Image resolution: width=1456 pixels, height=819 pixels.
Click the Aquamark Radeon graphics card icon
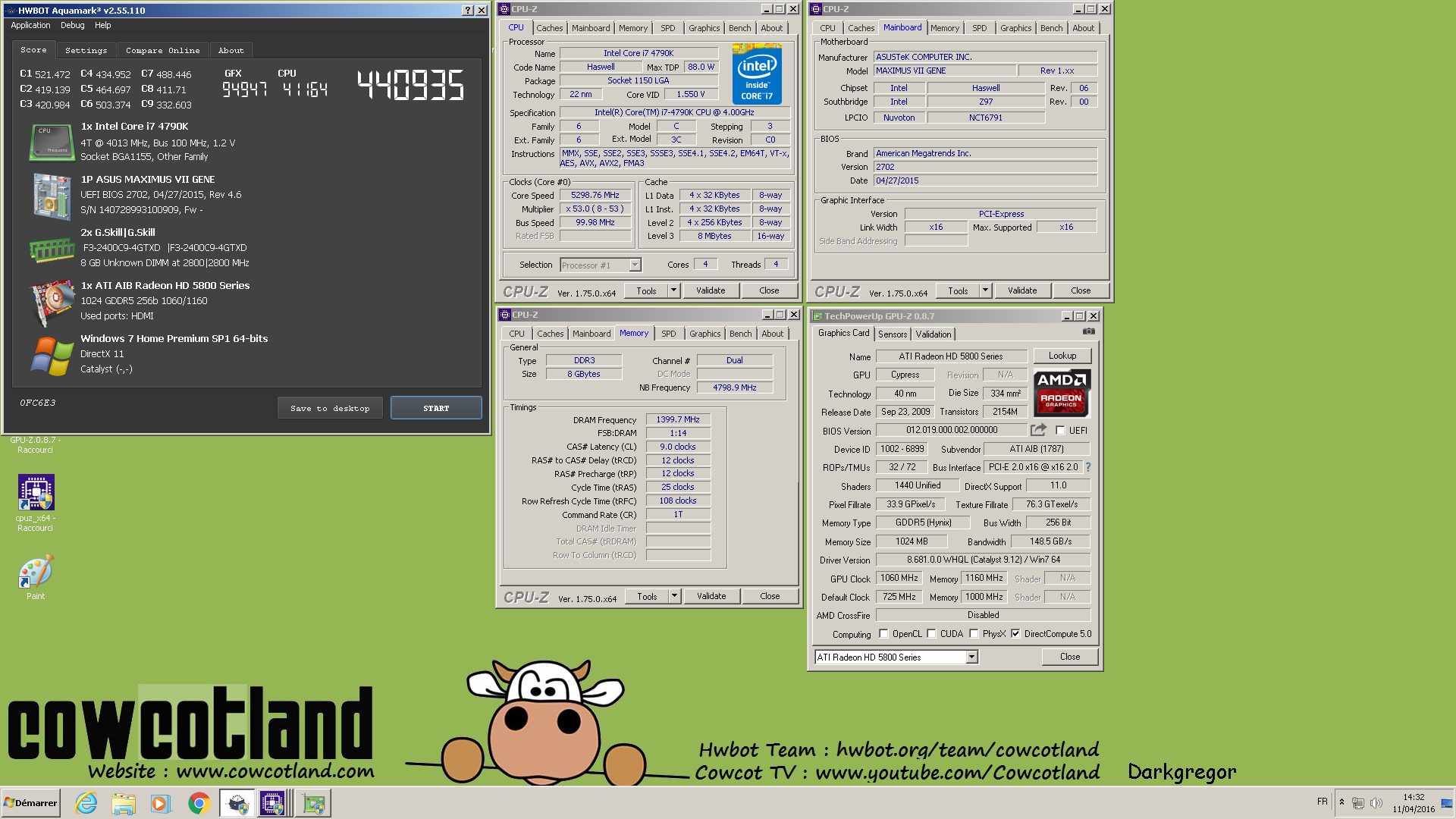tap(52, 302)
